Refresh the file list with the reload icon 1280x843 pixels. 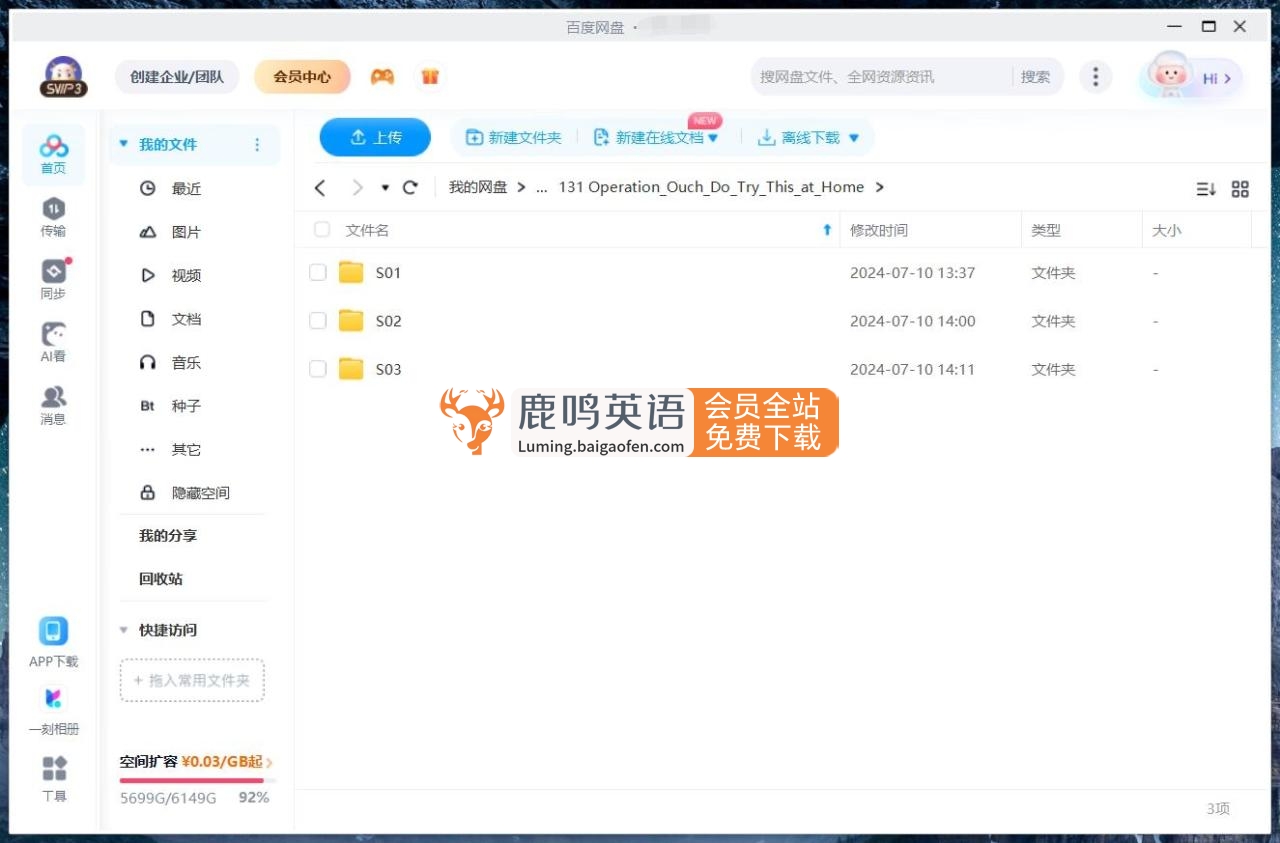pos(410,187)
